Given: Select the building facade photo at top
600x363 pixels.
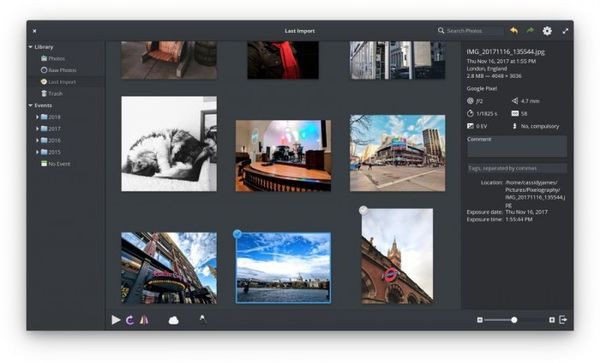Looking at the screenshot, I should click(x=398, y=60).
